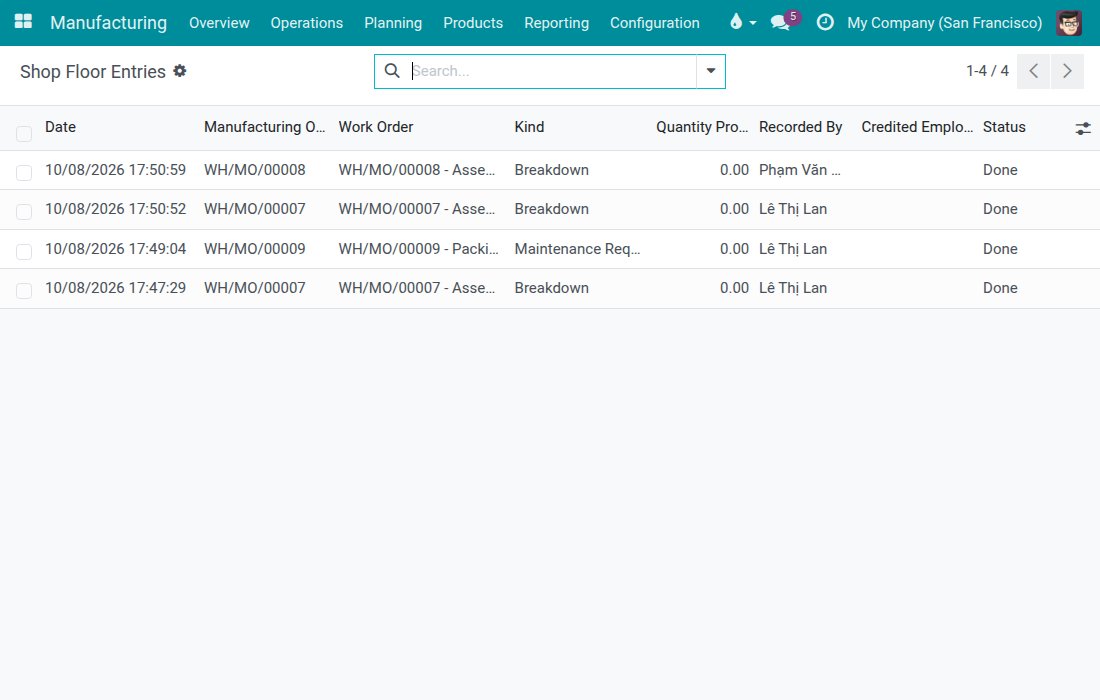
Task: Open the user avatar menu
Action: click(1068, 22)
